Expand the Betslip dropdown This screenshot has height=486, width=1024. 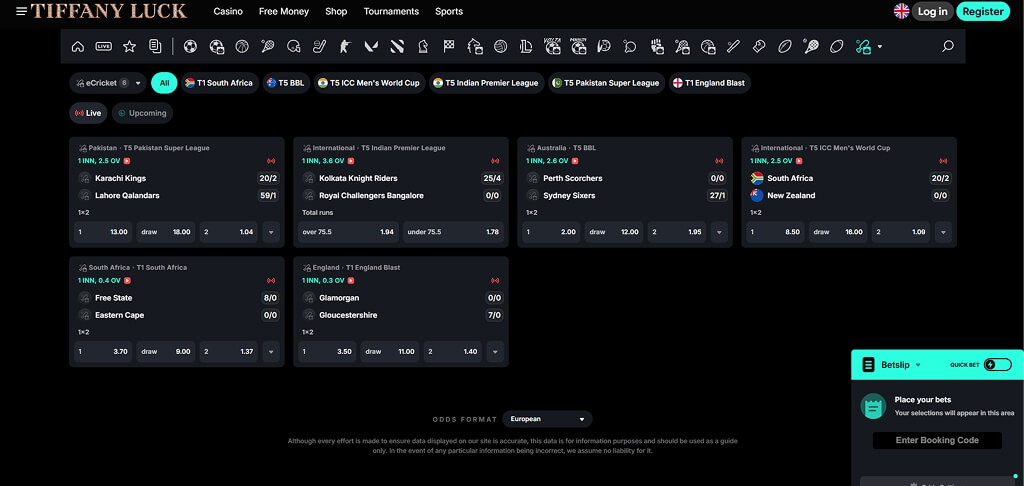918,365
